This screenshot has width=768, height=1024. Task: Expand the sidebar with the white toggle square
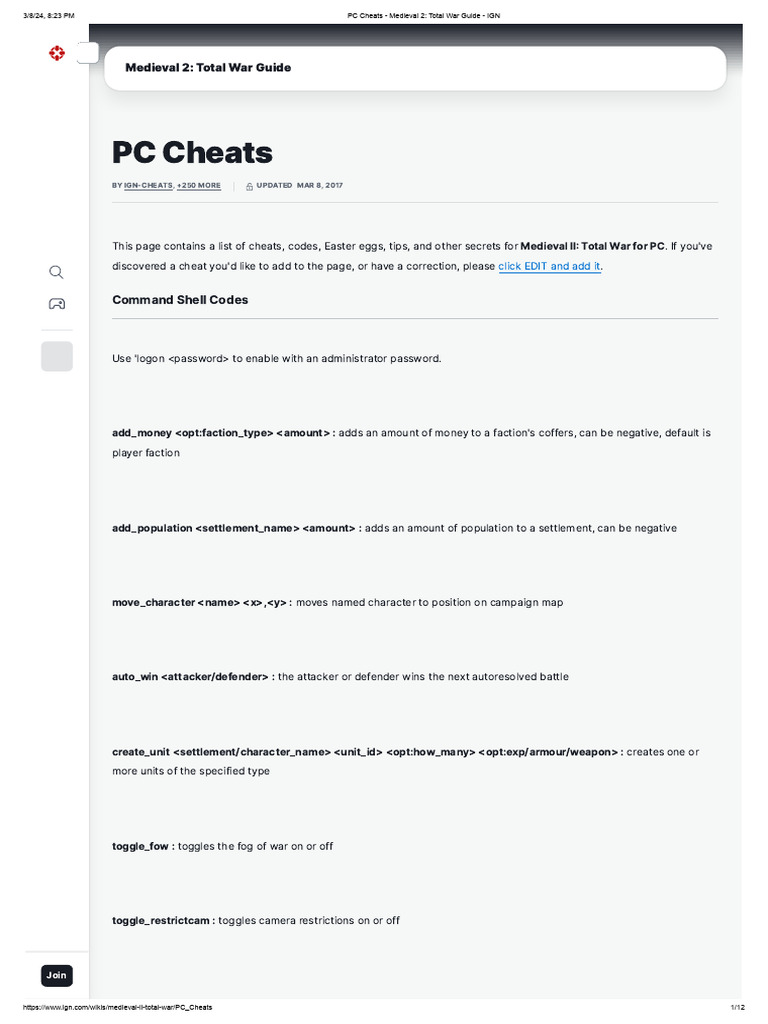click(x=88, y=53)
